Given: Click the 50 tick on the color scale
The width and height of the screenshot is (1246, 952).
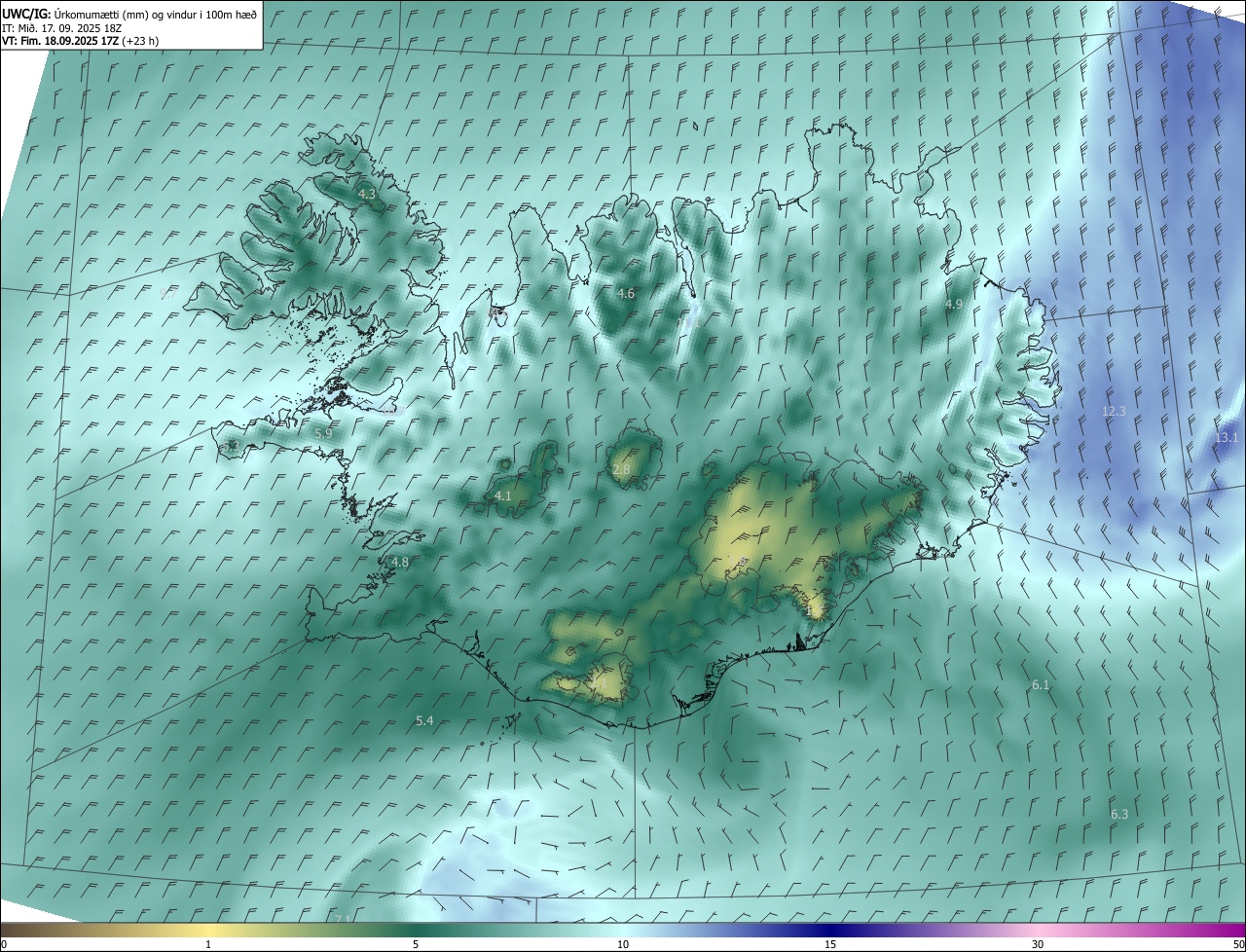Looking at the screenshot, I should click(1238, 944).
